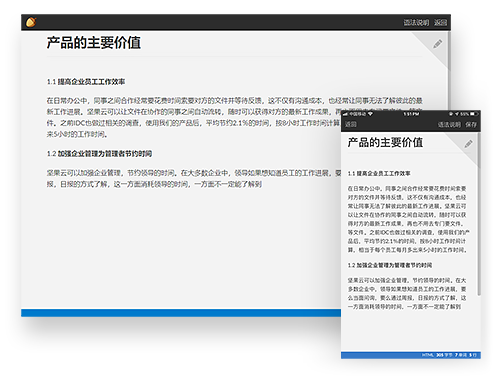Tap 语法说明 in the mobile editor header
This screenshot has width=500, height=384.
[449, 124]
